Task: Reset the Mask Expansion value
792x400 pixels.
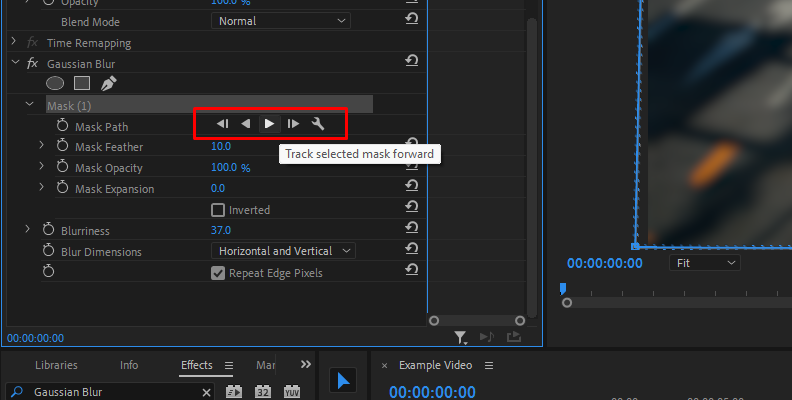Action: click(412, 185)
